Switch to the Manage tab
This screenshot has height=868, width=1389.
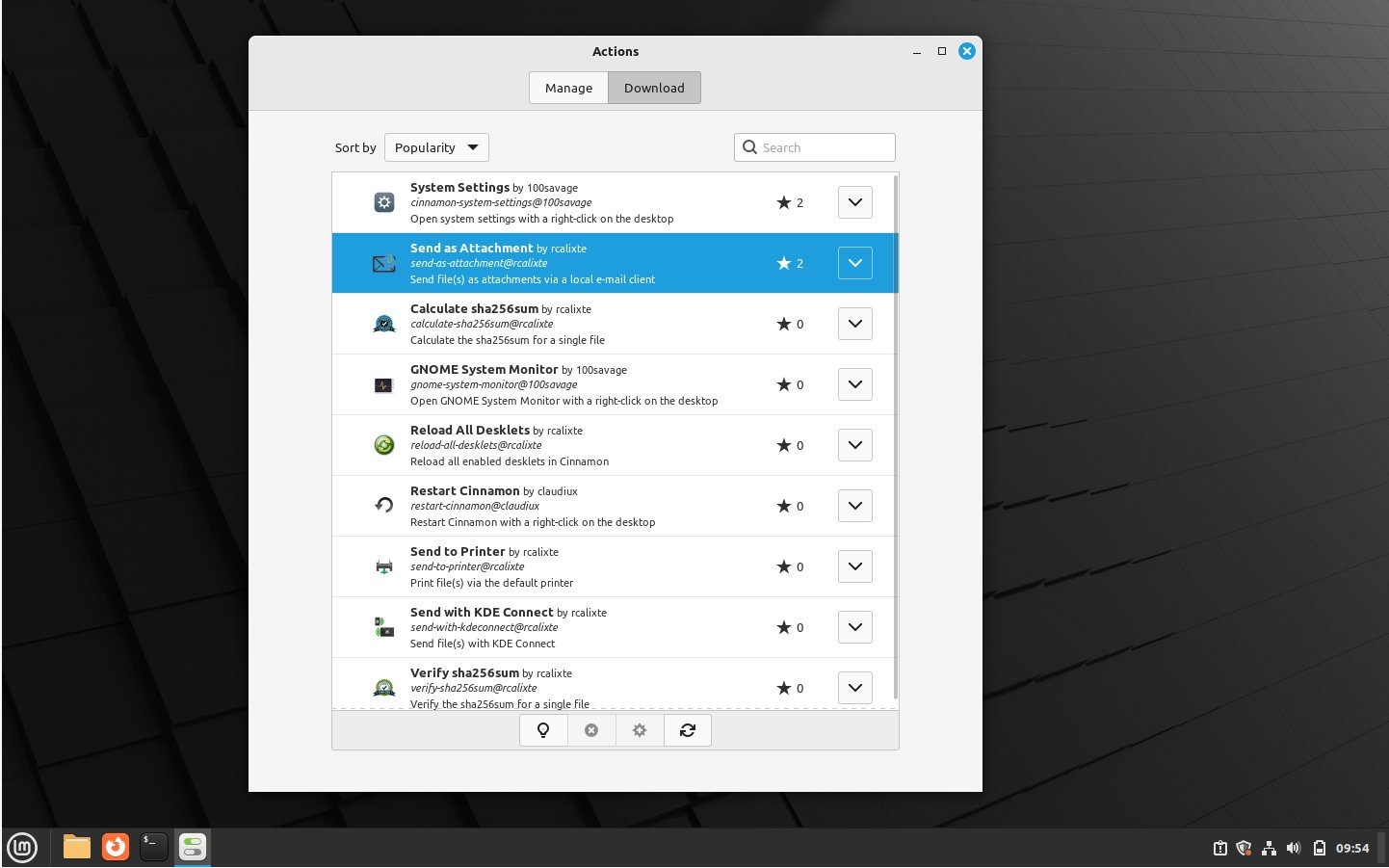568,88
